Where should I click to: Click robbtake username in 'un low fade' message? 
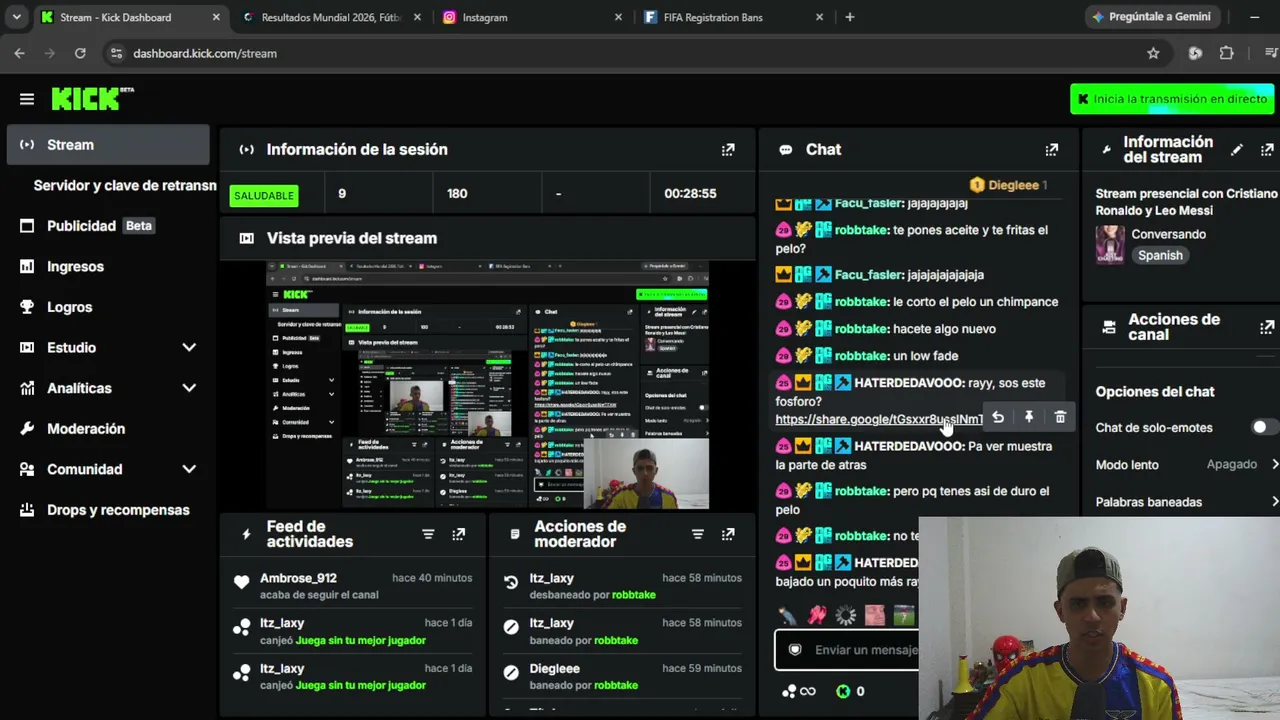(x=861, y=356)
